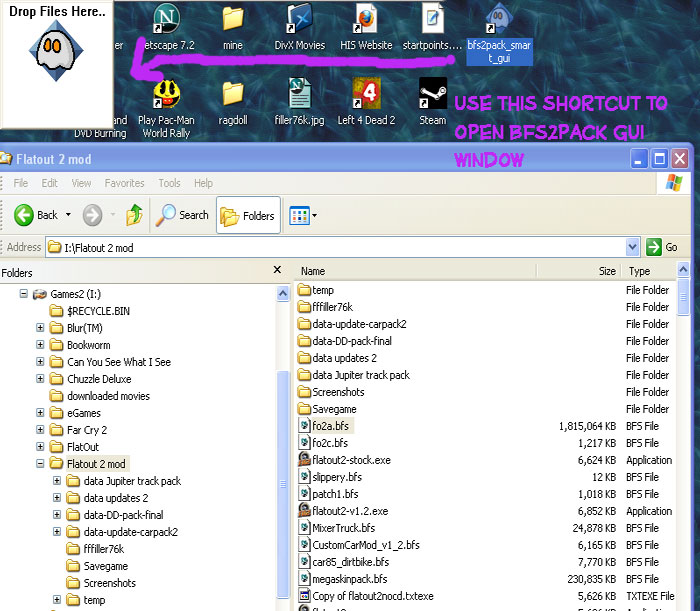Image resolution: width=700 pixels, height=611 pixels.
Task: Click the file list scroll-up arrow
Action: pos(683,269)
